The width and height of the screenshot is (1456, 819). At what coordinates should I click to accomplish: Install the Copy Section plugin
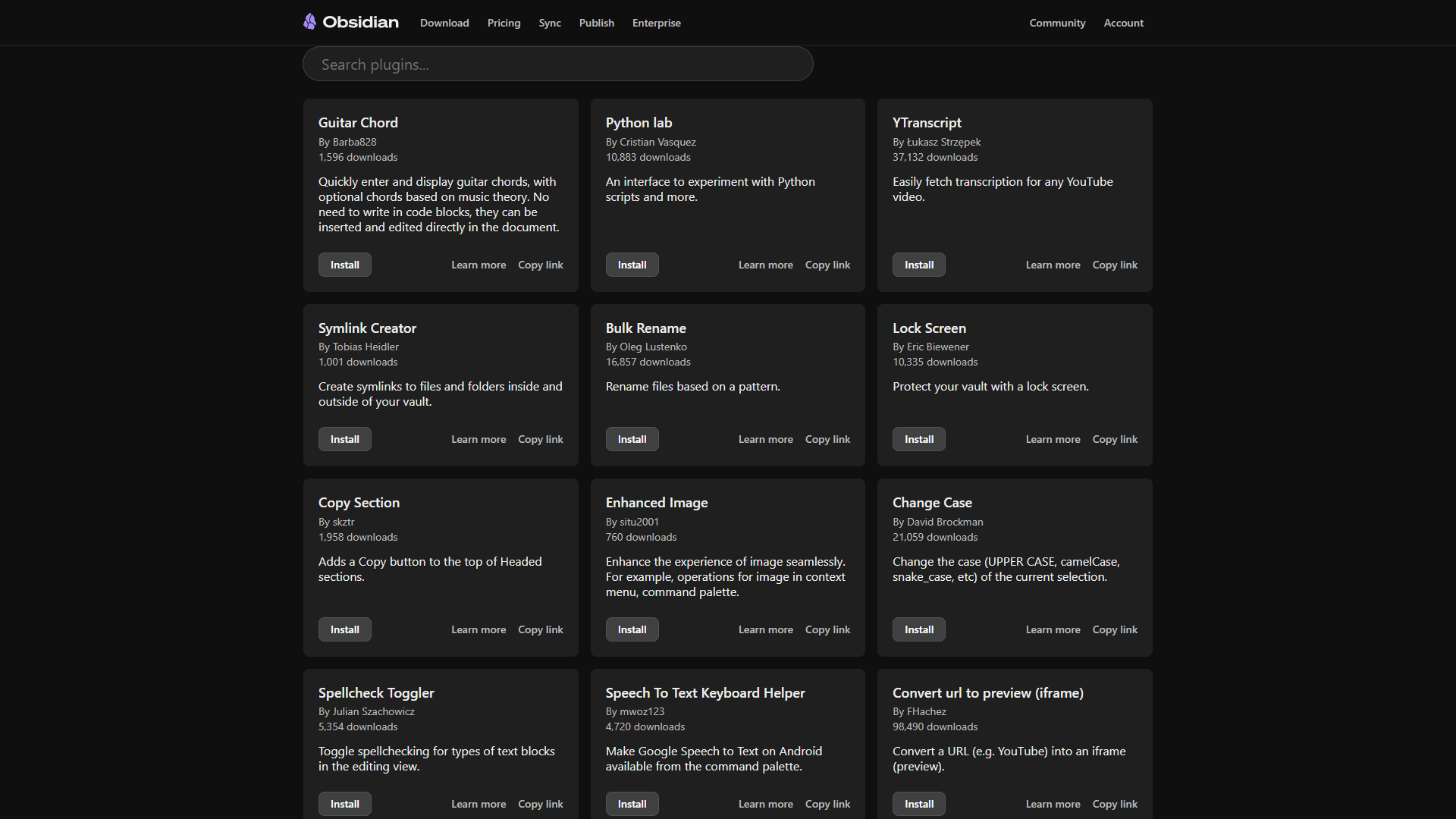point(345,629)
